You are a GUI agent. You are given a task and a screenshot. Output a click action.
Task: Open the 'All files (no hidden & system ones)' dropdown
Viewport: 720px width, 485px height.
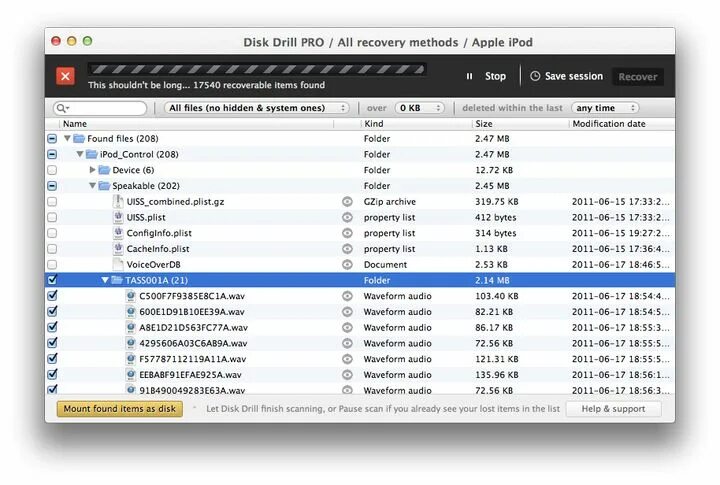[x=257, y=108]
